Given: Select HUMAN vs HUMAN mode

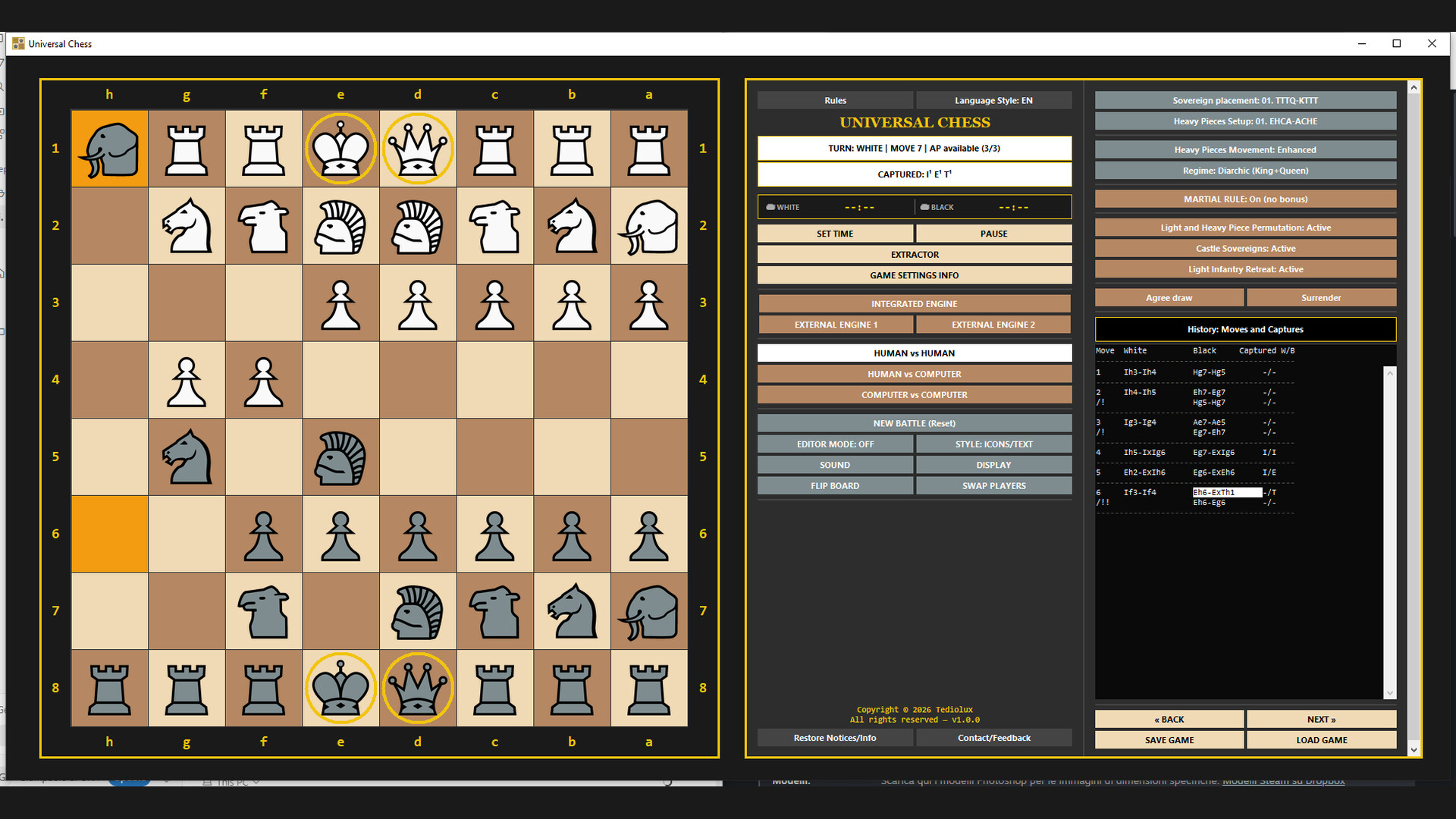Looking at the screenshot, I should [x=914, y=353].
